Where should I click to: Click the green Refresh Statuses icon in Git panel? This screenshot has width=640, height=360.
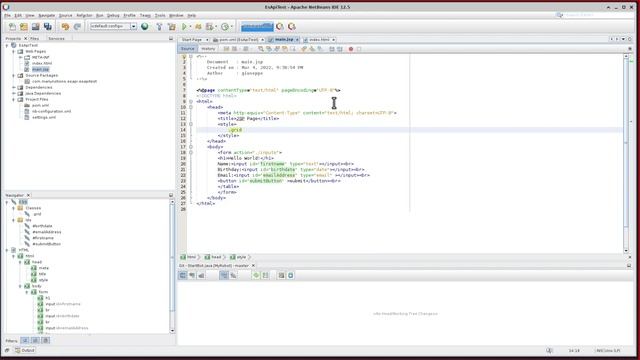tap(256, 276)
